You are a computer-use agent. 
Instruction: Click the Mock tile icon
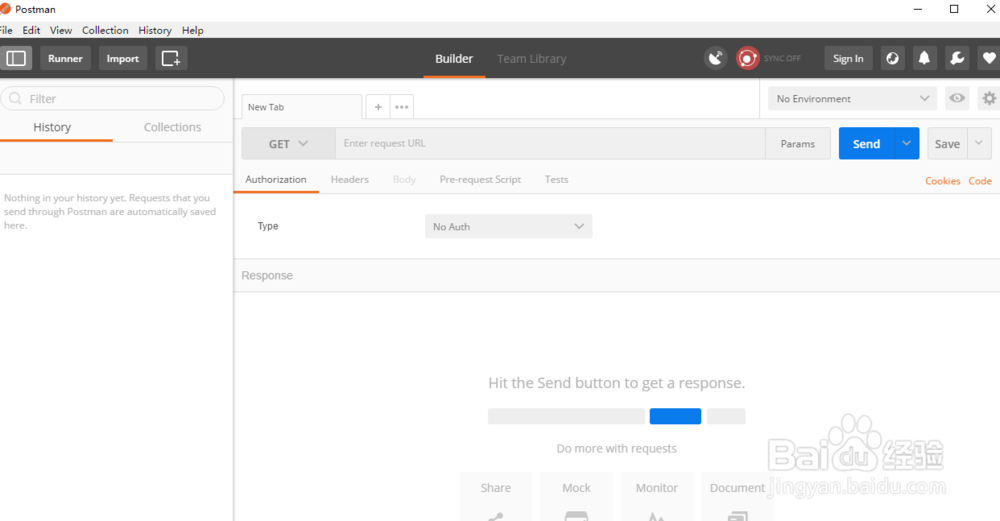577,516
